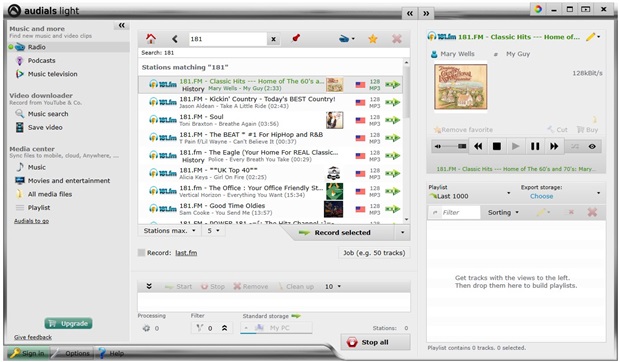Click the Record selected button

(342, 232)
